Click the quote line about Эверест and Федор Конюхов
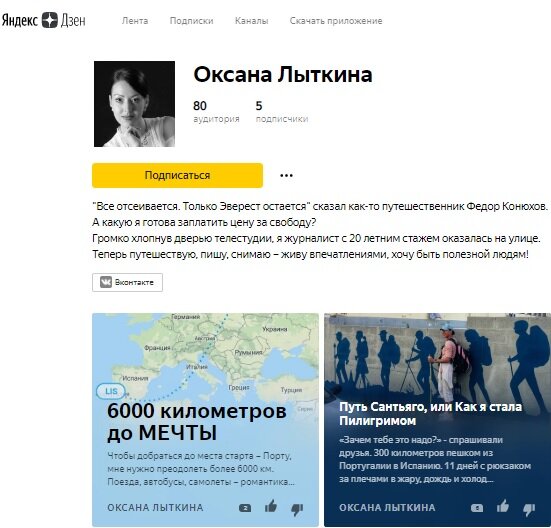The width and height of the screenshot is (551, 528). click(320, 206)
